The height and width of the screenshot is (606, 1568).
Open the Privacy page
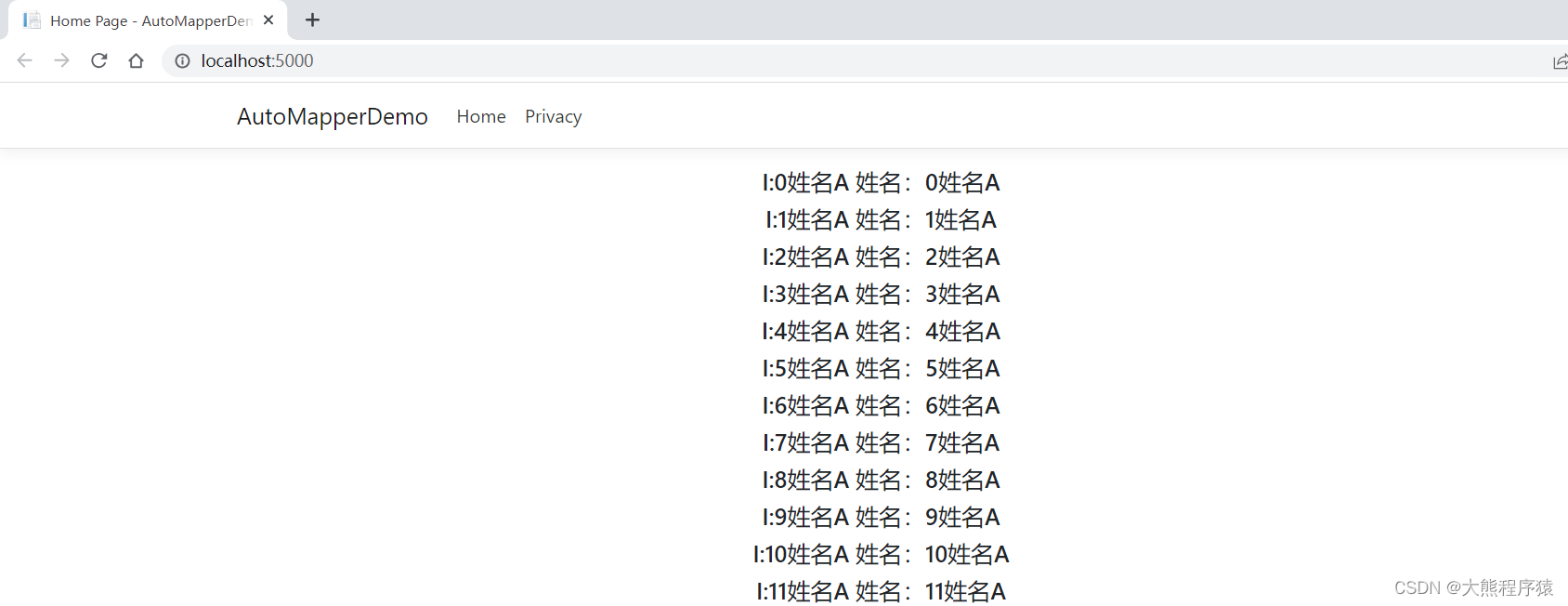553,116
